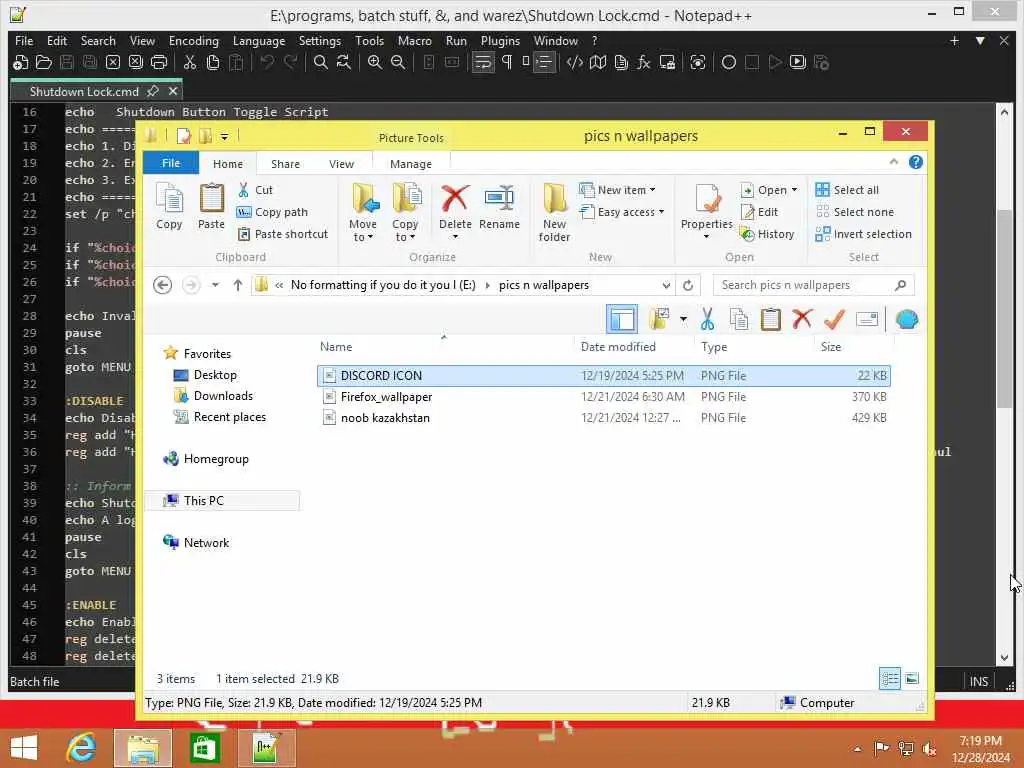Open Notepad++ Language menu
Screen dimensions: 1024x768
[259, 40]
